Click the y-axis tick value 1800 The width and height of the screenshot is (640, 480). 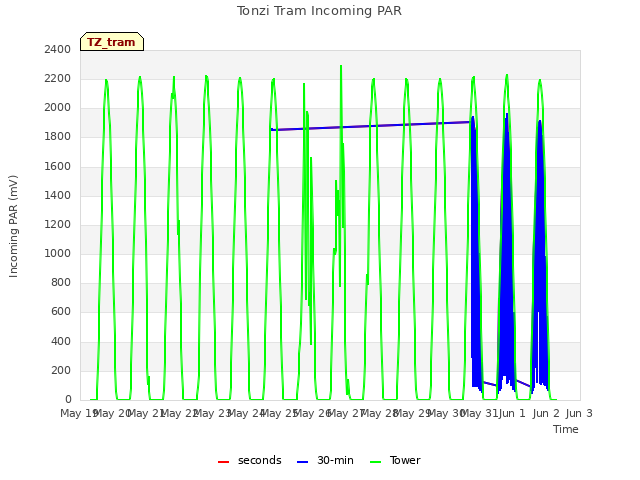click(x=58, y=137)
